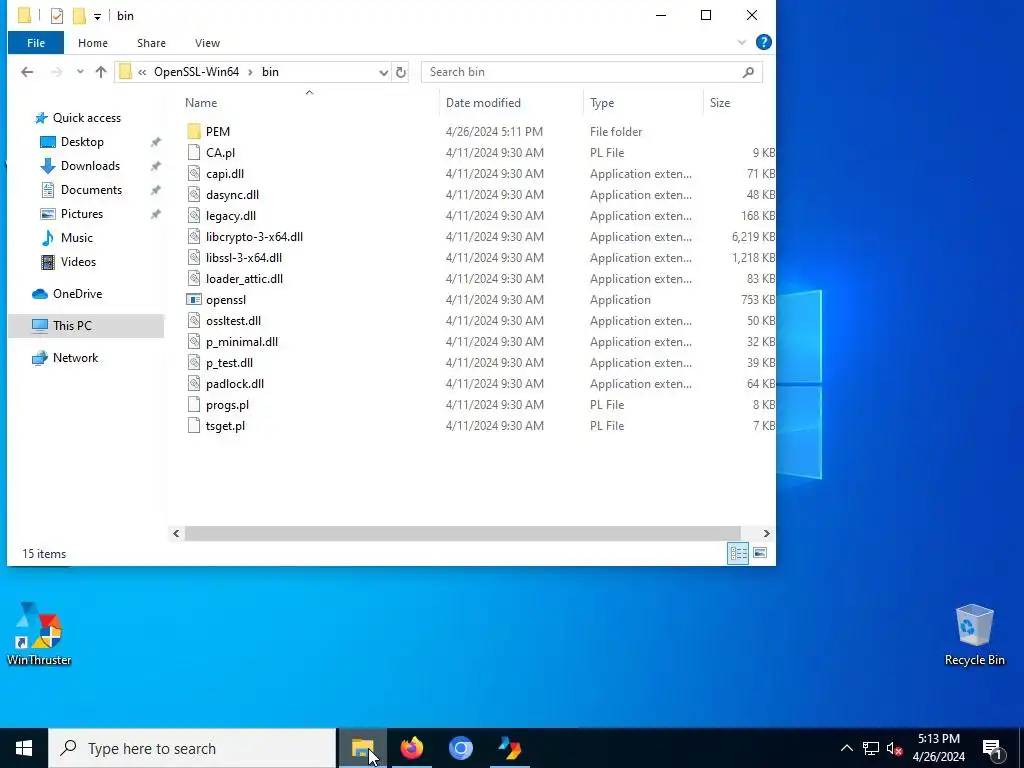The height and width of the screenshot is (768, 1024).
Task: Switch to large thumbnails view layout
Action: (x=760, y=553)
